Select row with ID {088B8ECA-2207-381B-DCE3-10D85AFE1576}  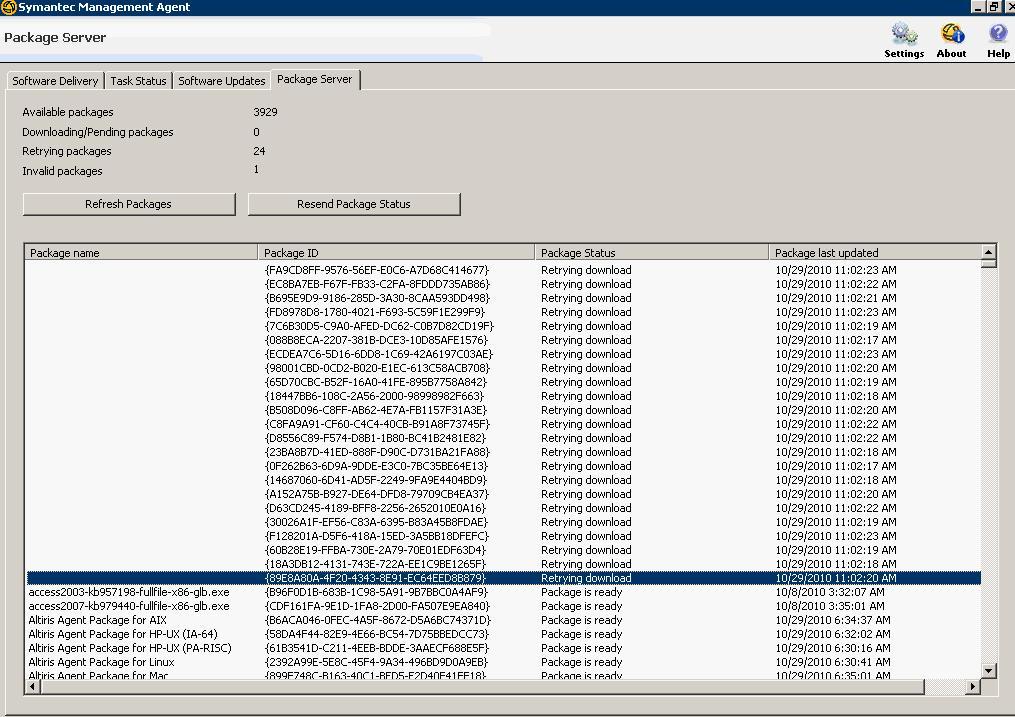(503, 340)
